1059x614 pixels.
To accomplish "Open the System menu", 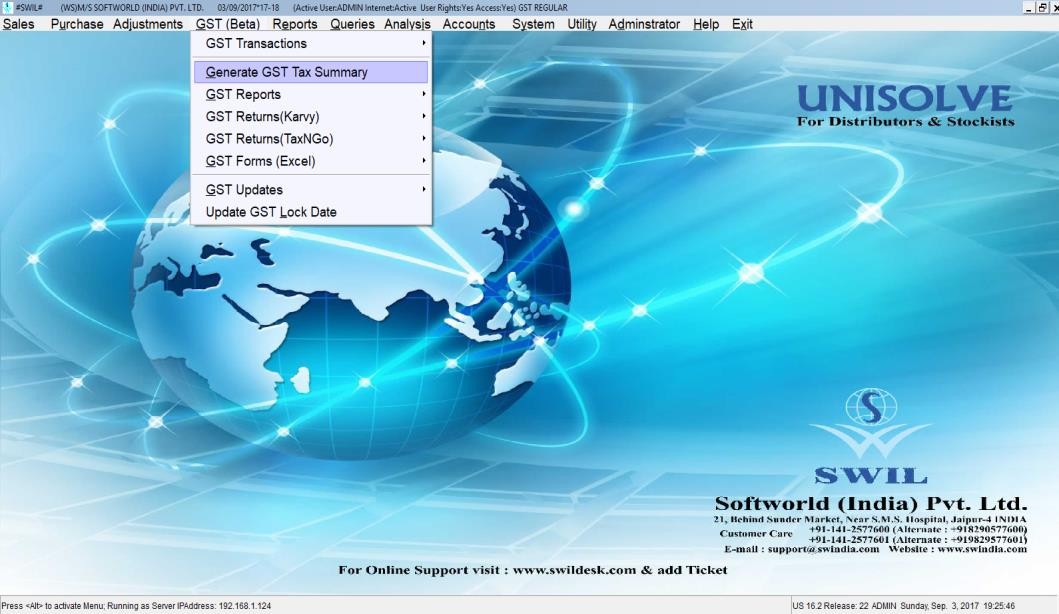I will coord(533,24).
